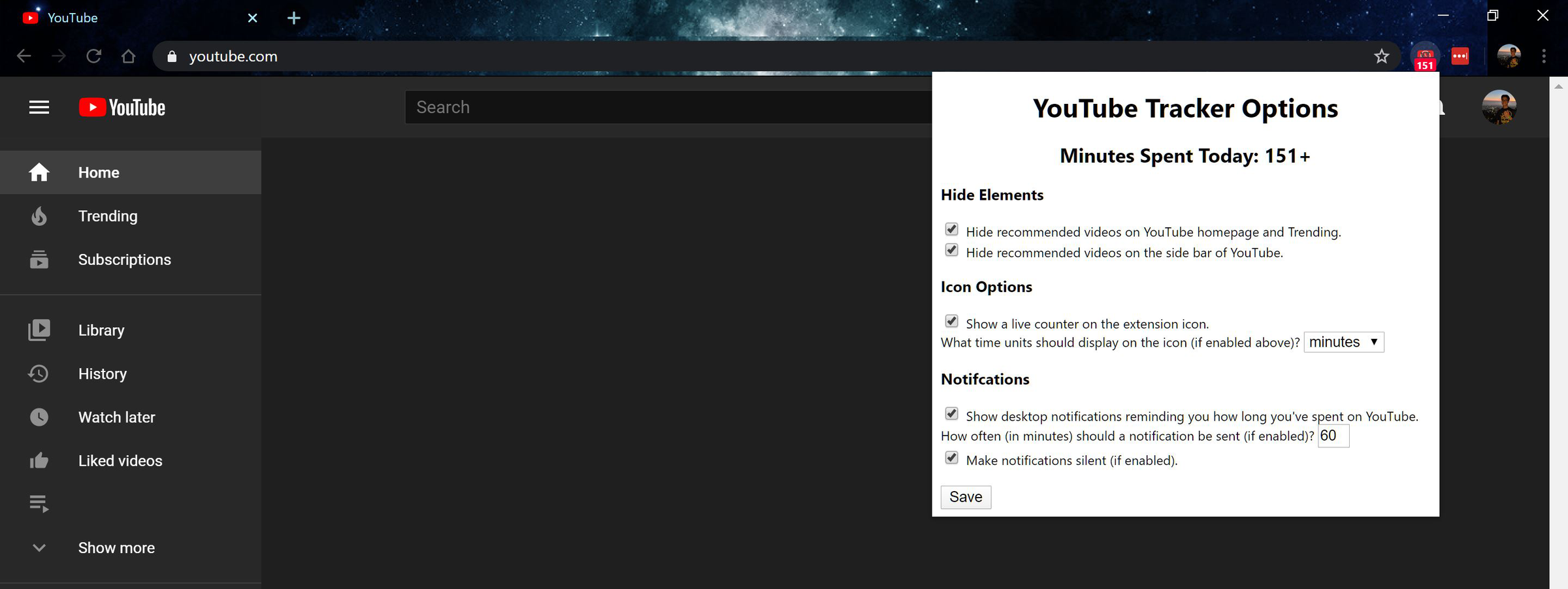Click the 'Hide Elements' section heading
The height and width of the screenshot is (589, 1568).
pyautogui.click(x=992, y=195)
